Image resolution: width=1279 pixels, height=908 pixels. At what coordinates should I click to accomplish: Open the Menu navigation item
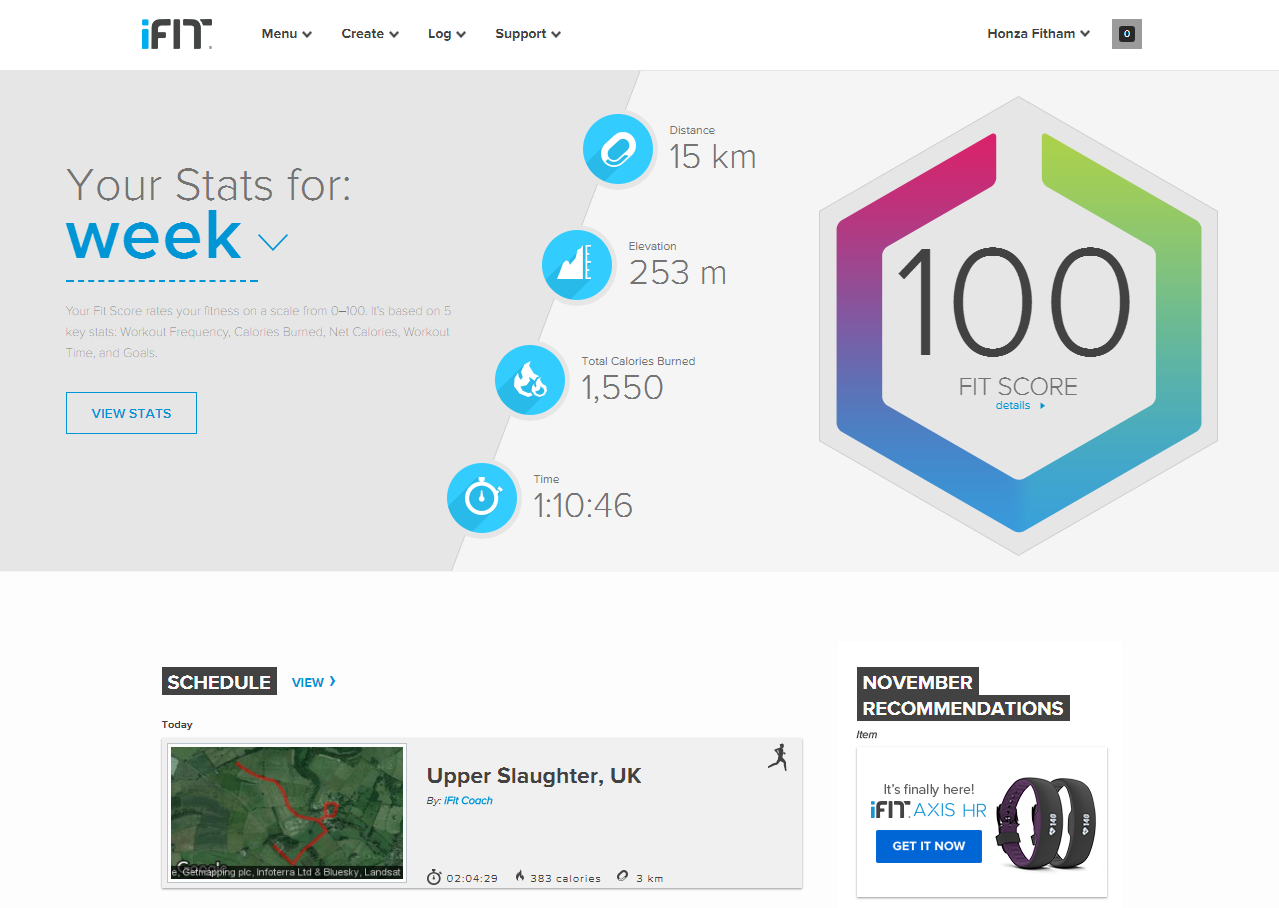click(x=286, y=34)
